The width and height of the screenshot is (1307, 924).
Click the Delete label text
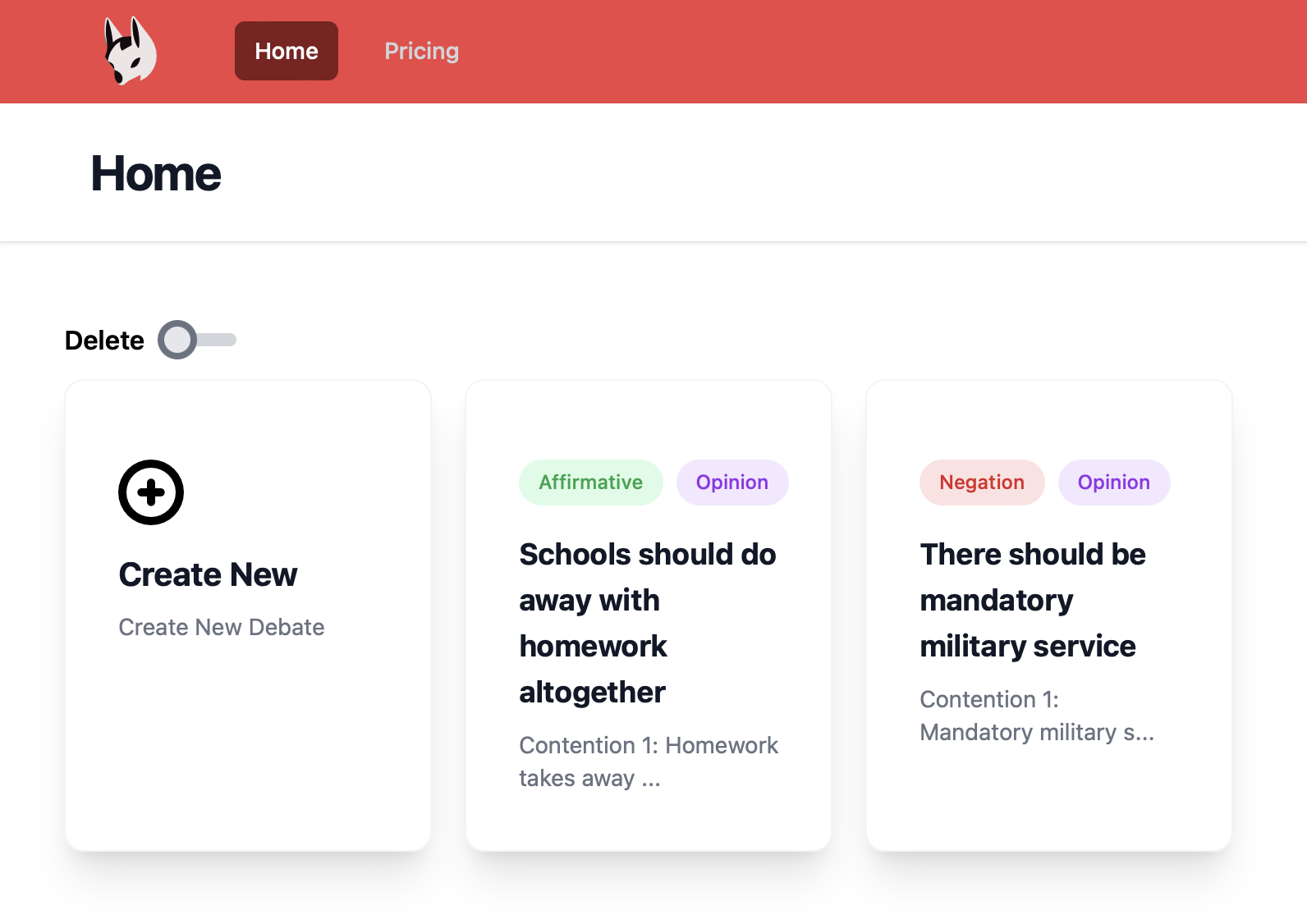(104, 340)
